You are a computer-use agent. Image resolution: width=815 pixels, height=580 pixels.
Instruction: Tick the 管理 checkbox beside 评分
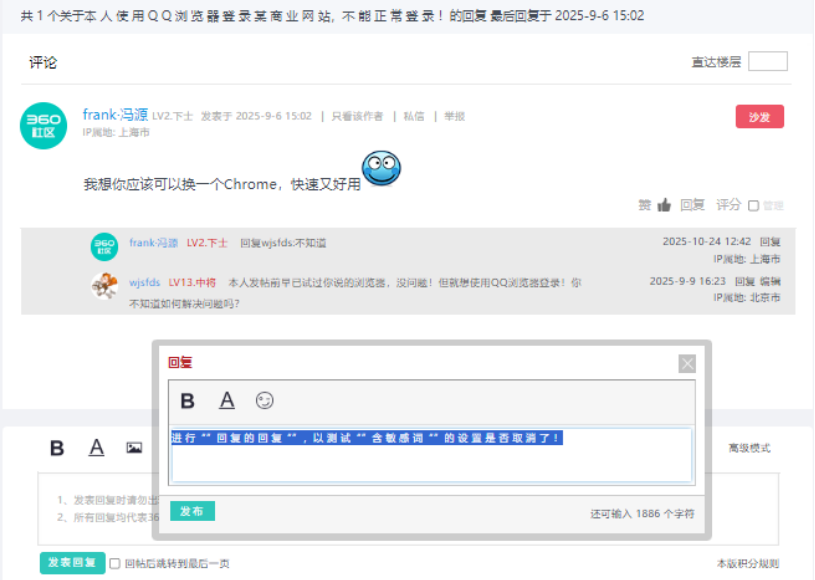click(x=754, y=206)
